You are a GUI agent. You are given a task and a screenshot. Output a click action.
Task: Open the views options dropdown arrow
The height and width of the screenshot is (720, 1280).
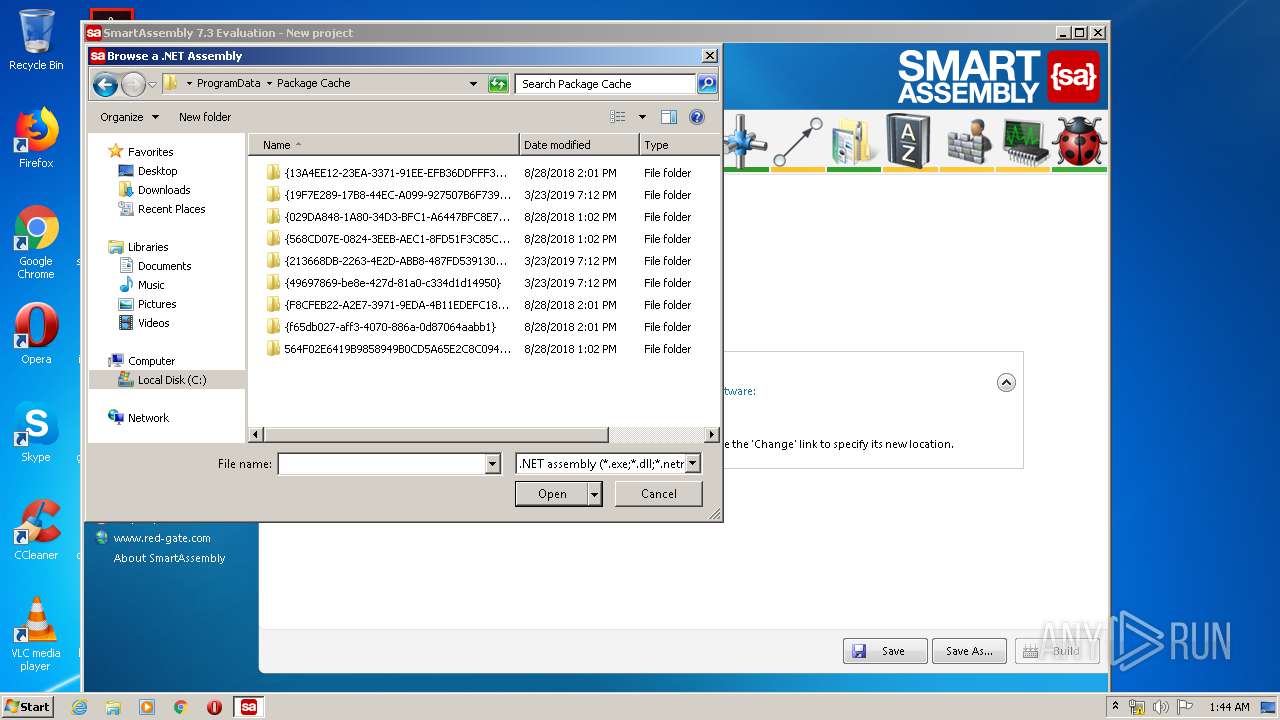coord(642,117)
